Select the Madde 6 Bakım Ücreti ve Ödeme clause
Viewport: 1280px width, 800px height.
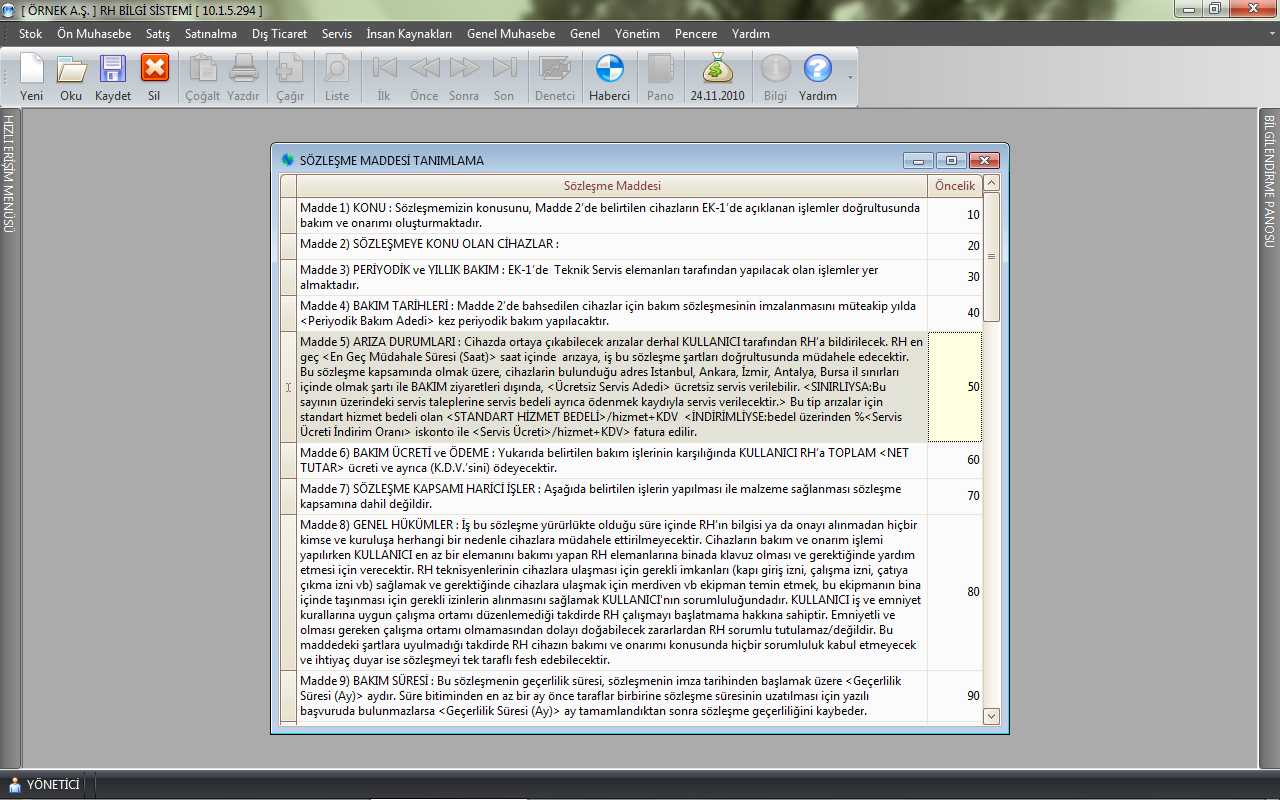[x=610, y=460]
